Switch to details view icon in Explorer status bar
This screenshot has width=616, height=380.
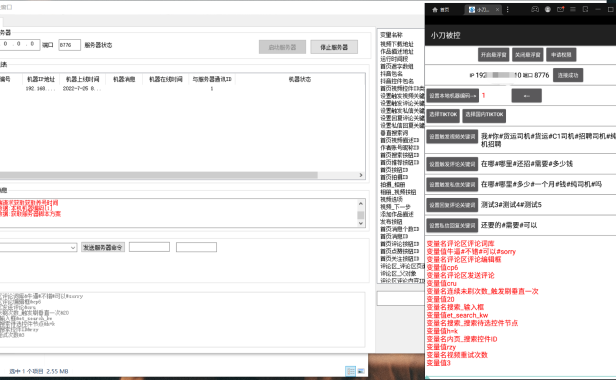tap(350, 371)
